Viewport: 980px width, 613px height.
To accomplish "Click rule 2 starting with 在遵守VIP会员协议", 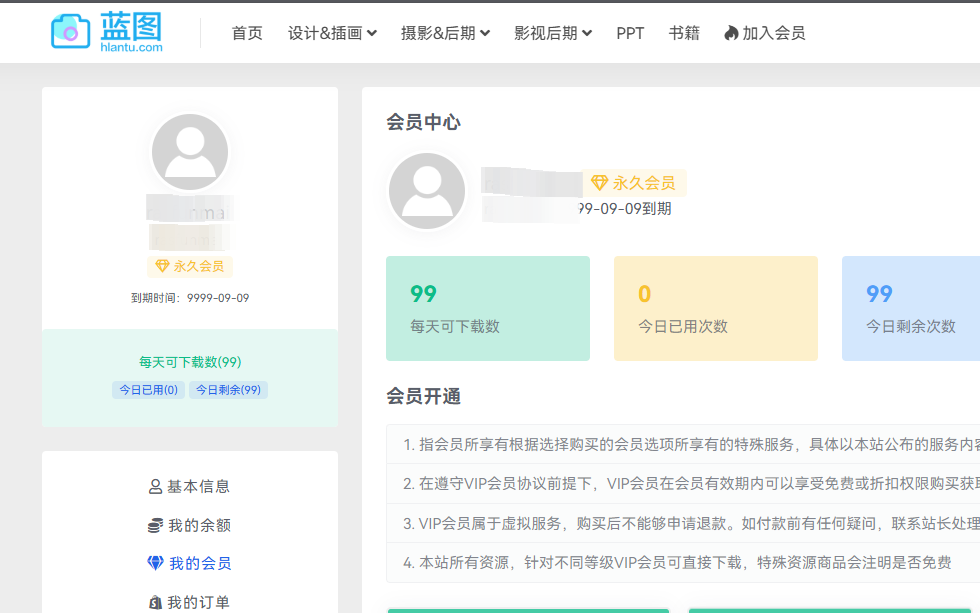I will click(x=684, y=484).
